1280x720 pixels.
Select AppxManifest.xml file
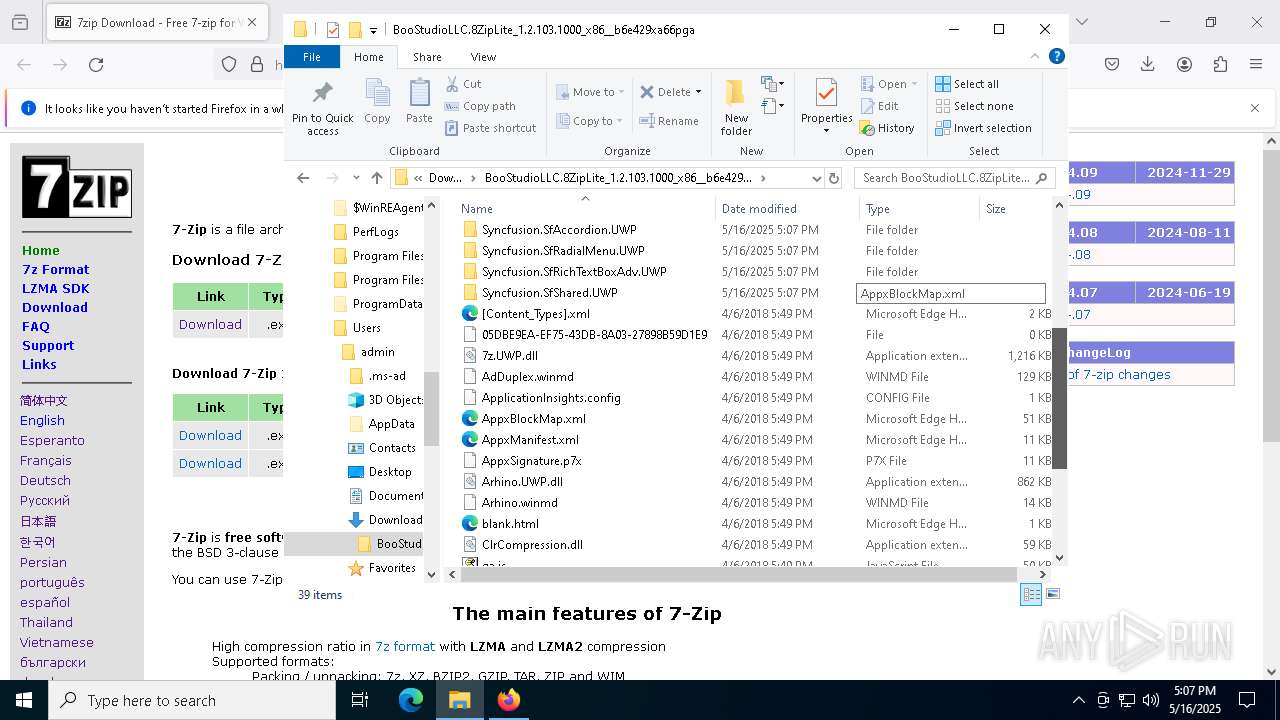[x=530, y=440]
